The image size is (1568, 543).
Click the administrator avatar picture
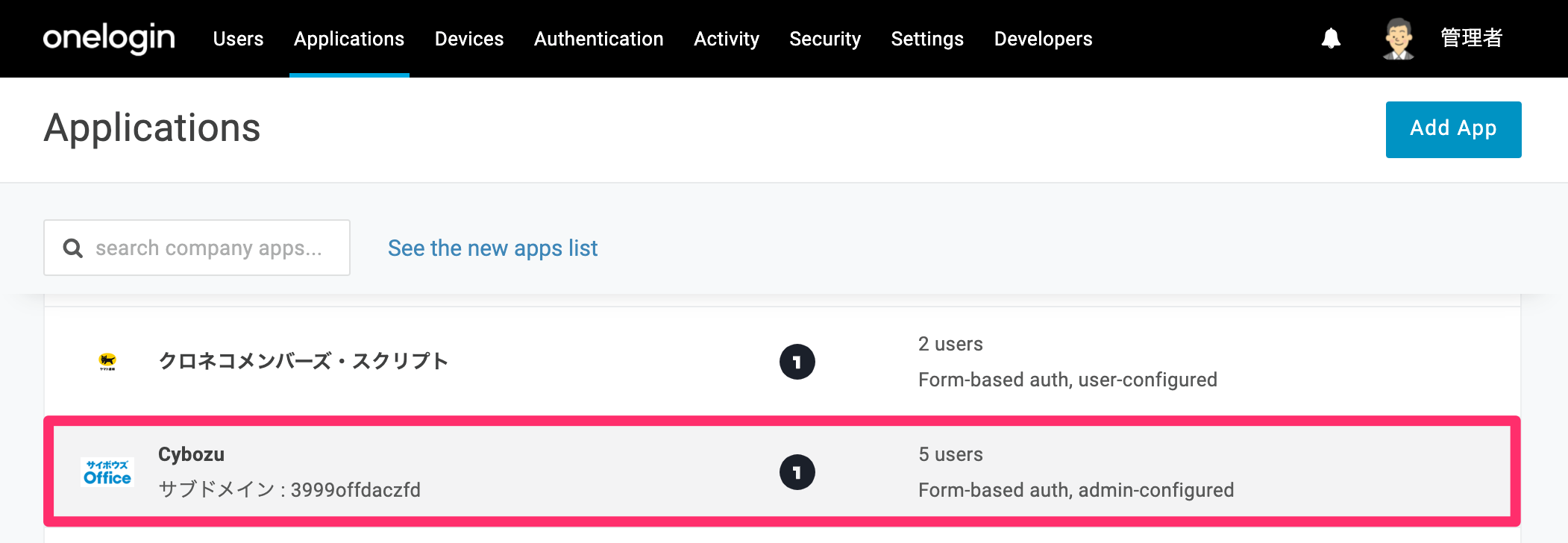pos(1398,39)
